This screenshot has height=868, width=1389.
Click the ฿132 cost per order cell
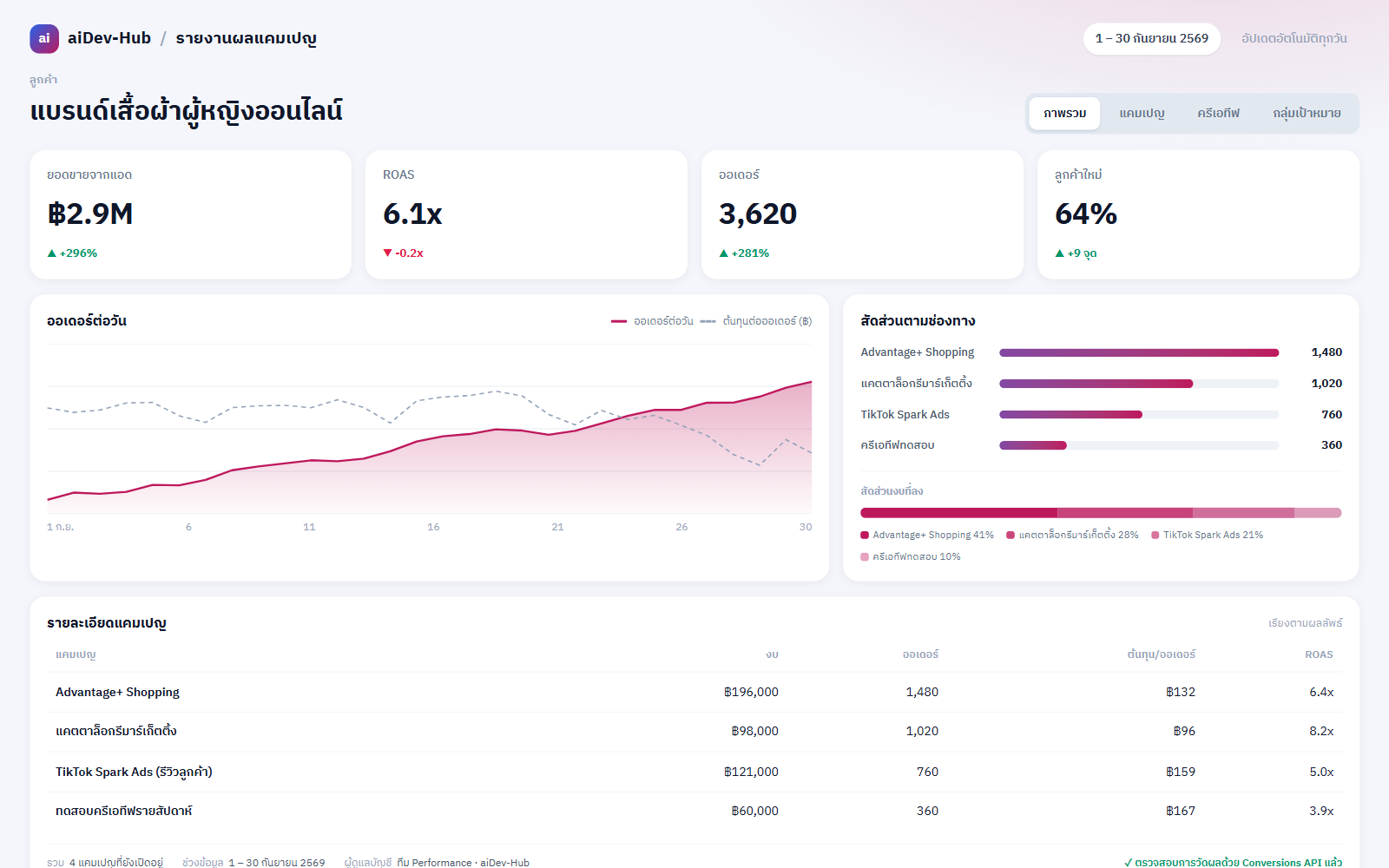[1181, 693]
